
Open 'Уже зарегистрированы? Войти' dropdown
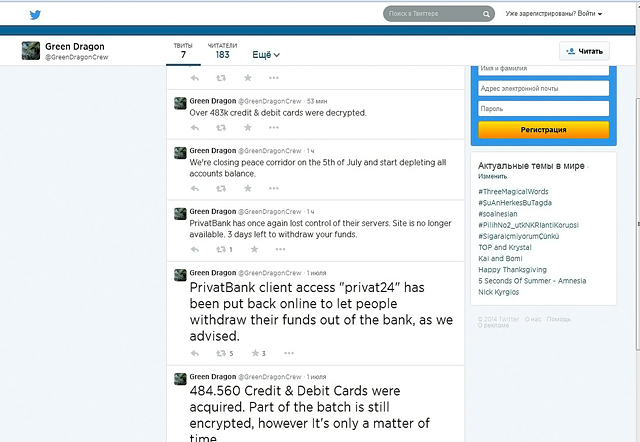[554, 14]
